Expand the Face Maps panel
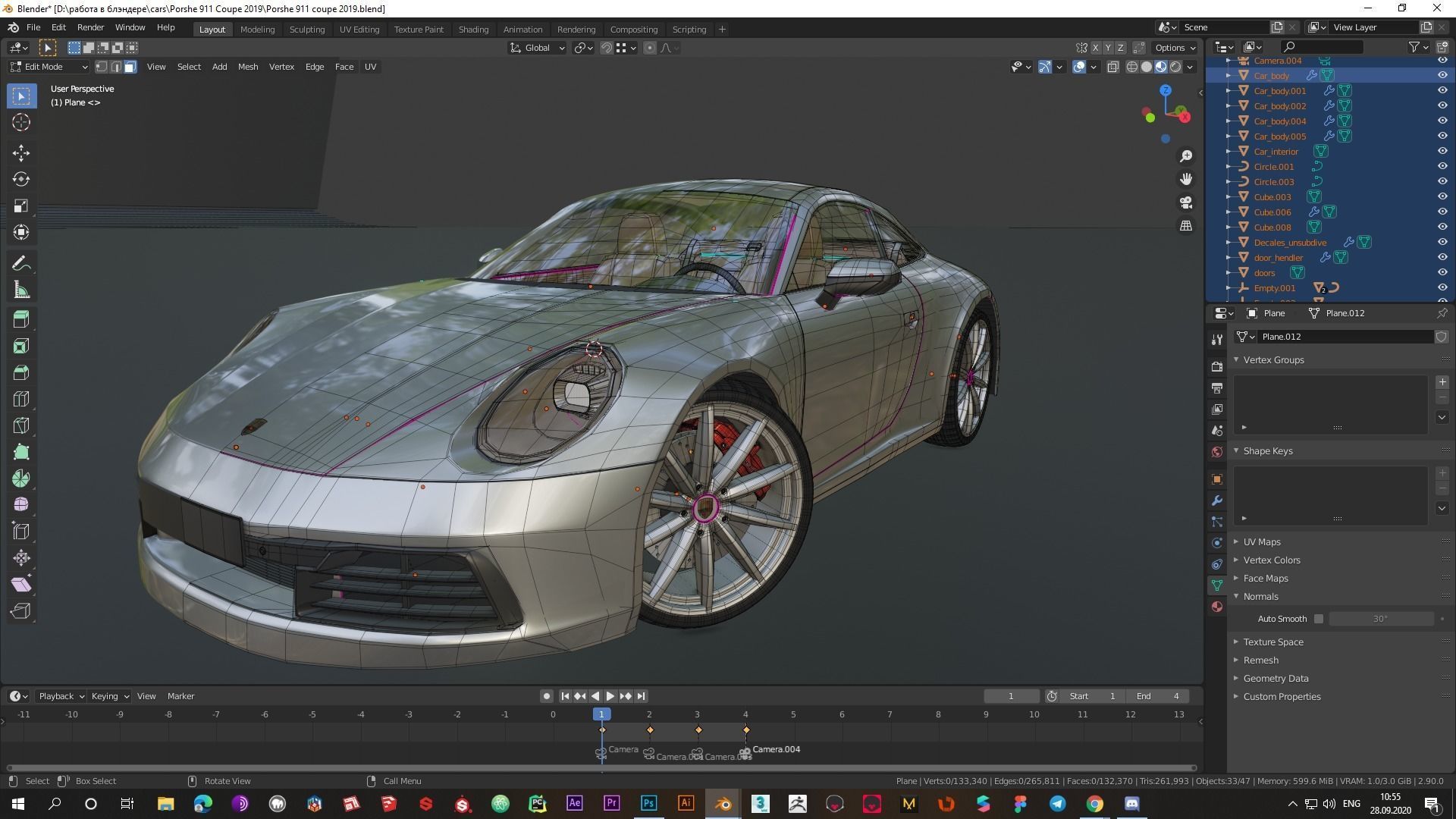The width and height of the screenshot is (1456, 819). 1265,578
